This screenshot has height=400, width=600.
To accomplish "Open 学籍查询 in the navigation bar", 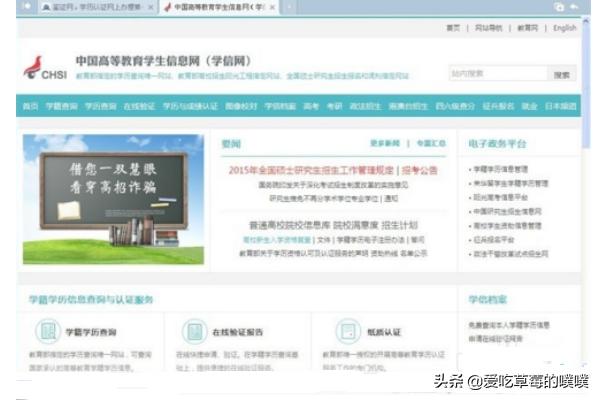I will point(62,106).
